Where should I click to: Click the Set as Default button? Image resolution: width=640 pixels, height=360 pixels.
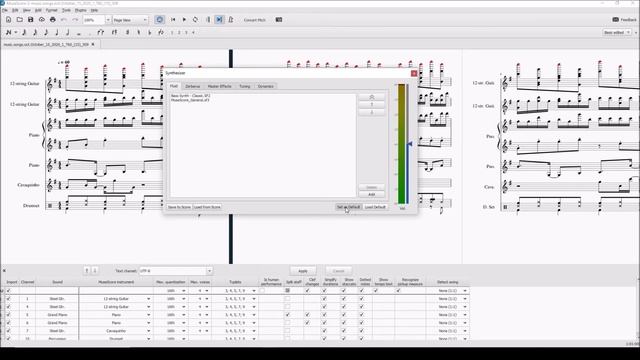(x=349, y=207)
